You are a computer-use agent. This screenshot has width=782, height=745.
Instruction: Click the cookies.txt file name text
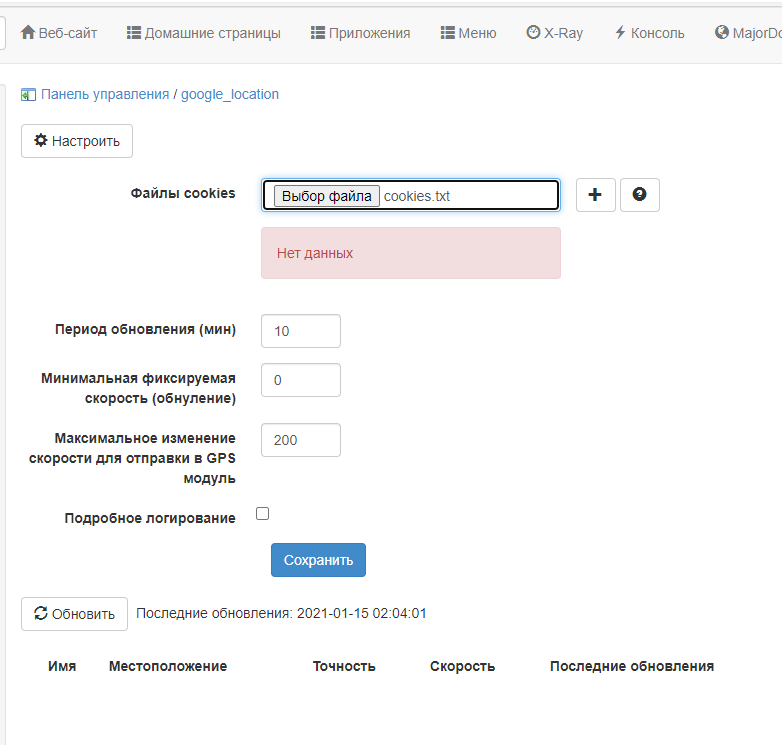(416, 196)
